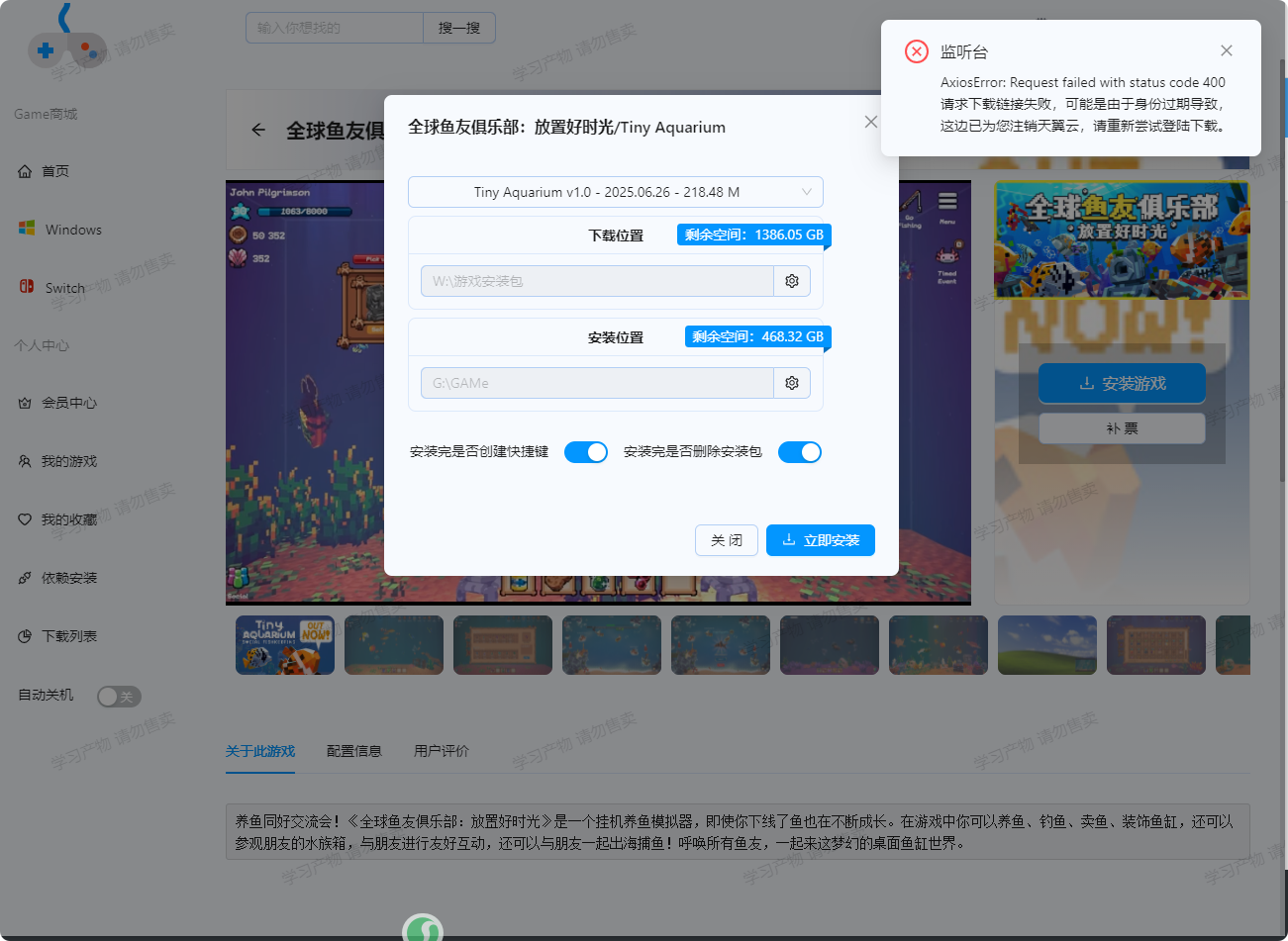Click the search input field

coord(335,28)
